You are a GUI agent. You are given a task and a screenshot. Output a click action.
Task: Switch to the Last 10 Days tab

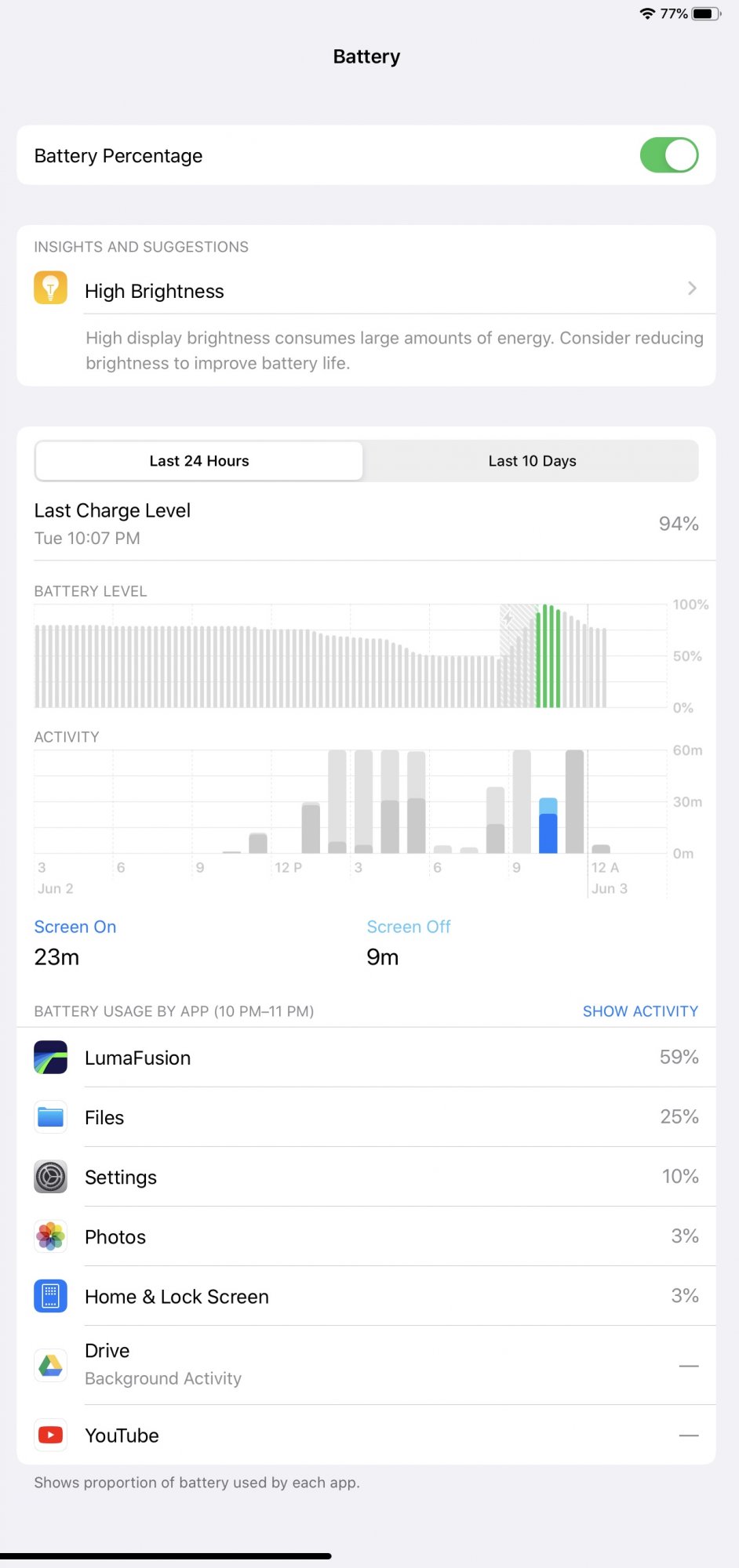(532, 461)
